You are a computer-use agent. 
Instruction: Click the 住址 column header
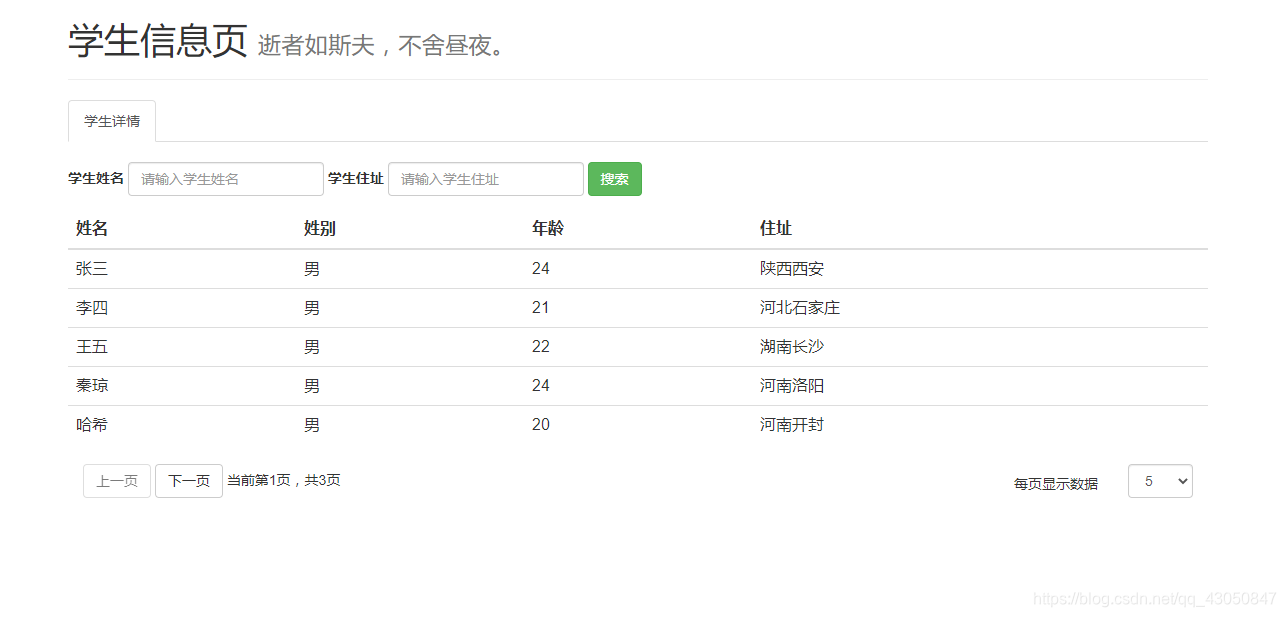pos(776,228)
